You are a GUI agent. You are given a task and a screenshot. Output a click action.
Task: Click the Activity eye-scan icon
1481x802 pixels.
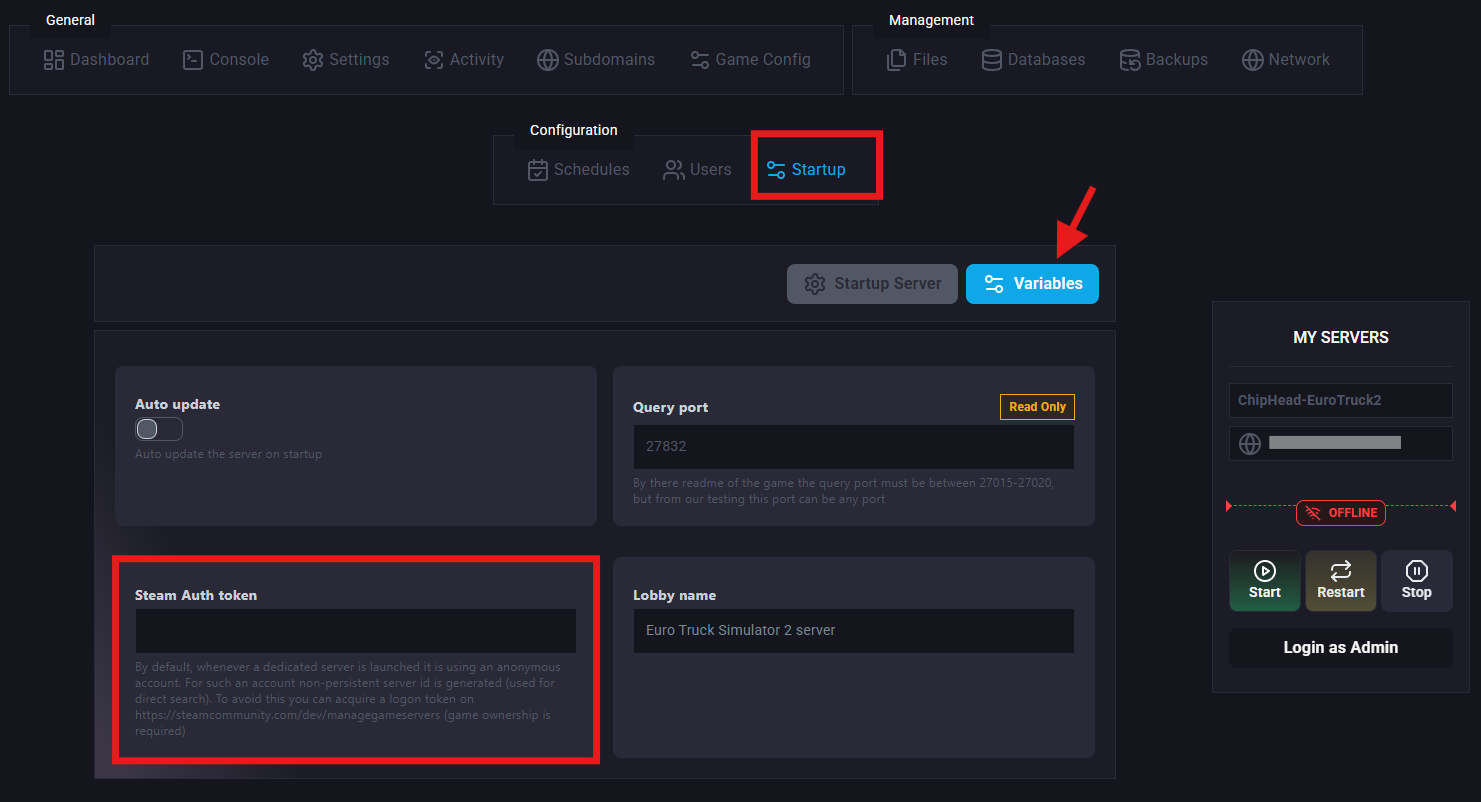point(434,60)
